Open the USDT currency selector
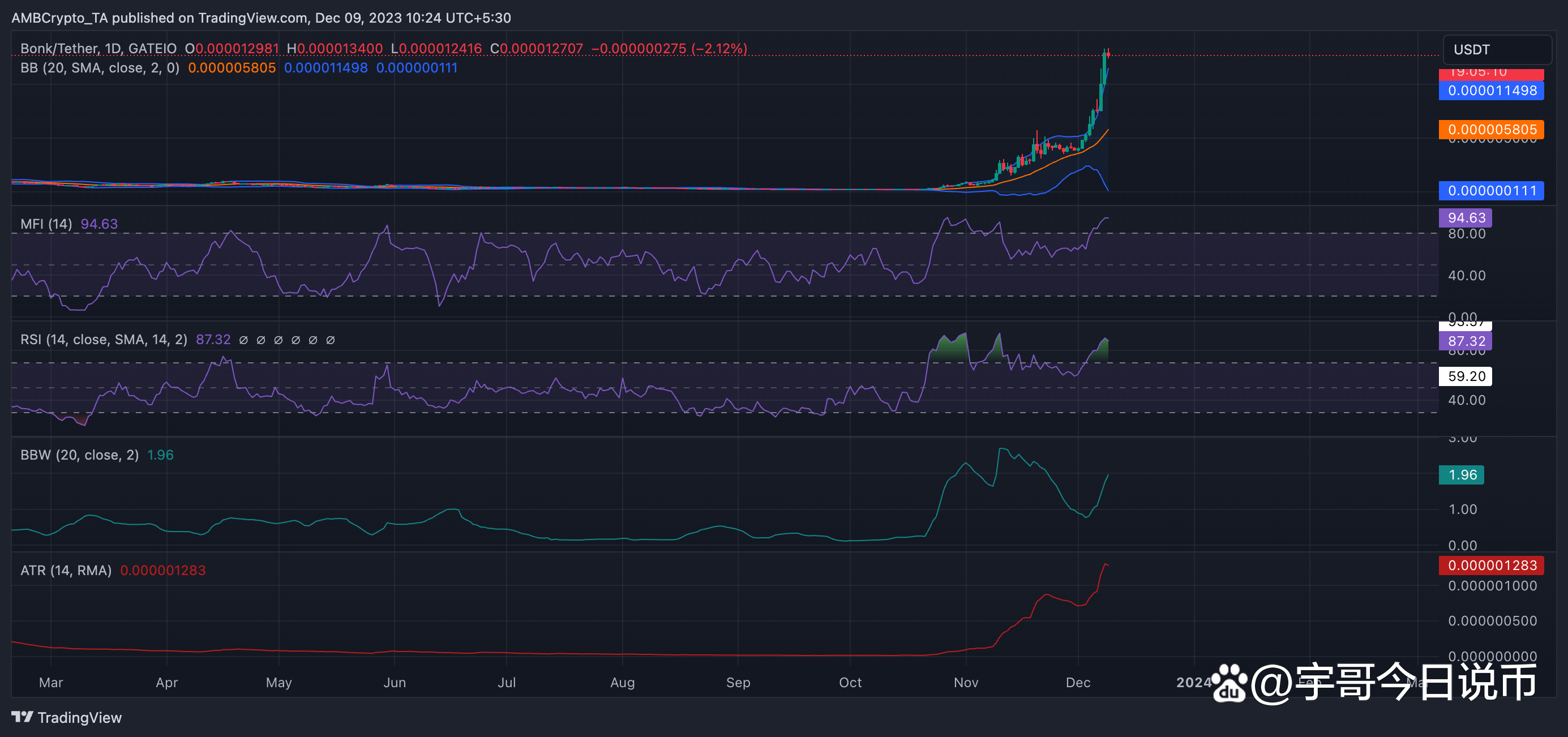The image size is (1568, 737). tap(1497, 49)
